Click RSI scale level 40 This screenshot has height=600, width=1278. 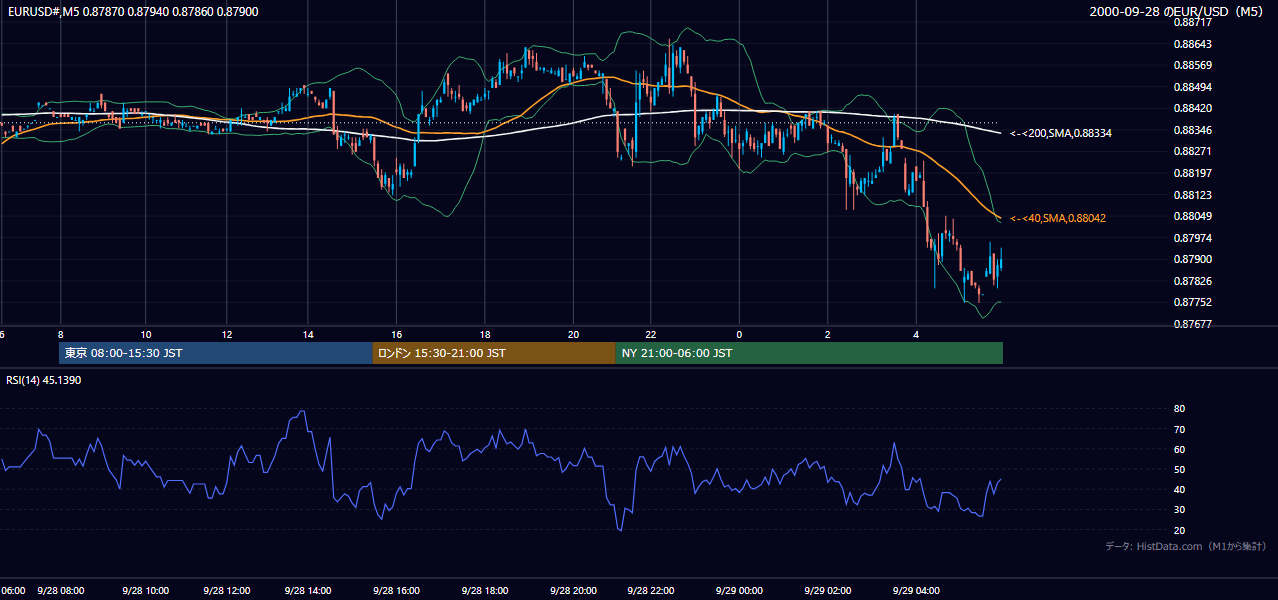[1179, 490]
